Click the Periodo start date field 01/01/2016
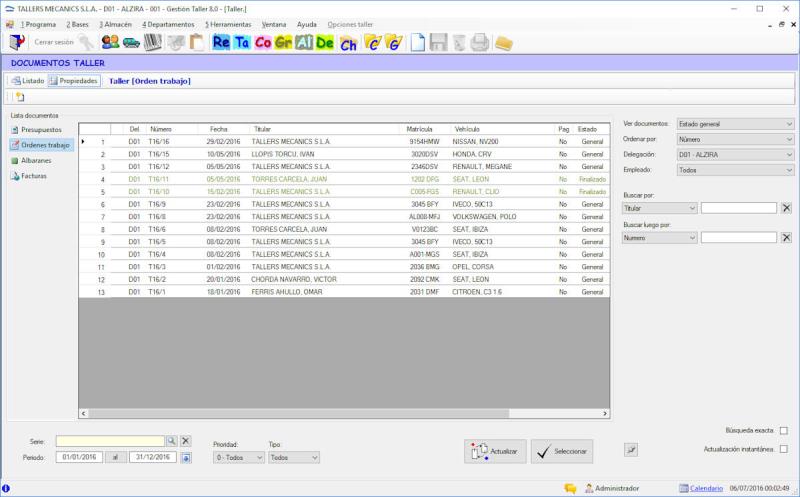 [x=79, y=457]
